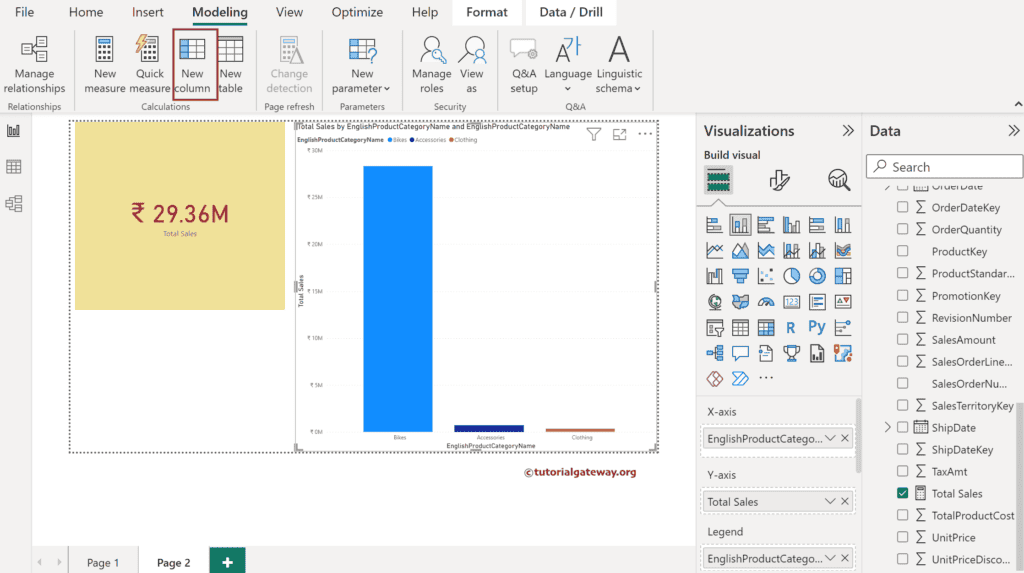Insert a Map visual with globe icon
The image size is (1024, 573).
pyautogui.click(x=714, y=302)
